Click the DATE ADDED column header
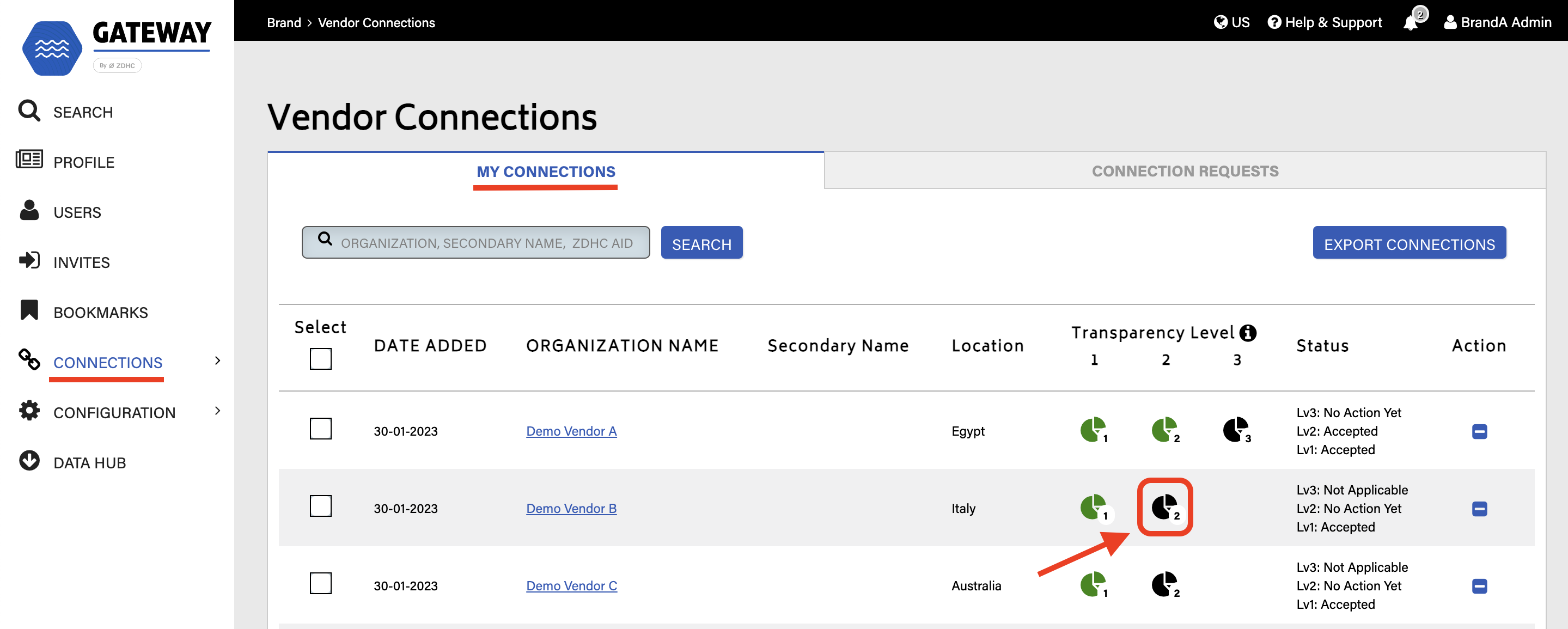The width and height of the screenshot is (1568, 629). pos(430,345)
